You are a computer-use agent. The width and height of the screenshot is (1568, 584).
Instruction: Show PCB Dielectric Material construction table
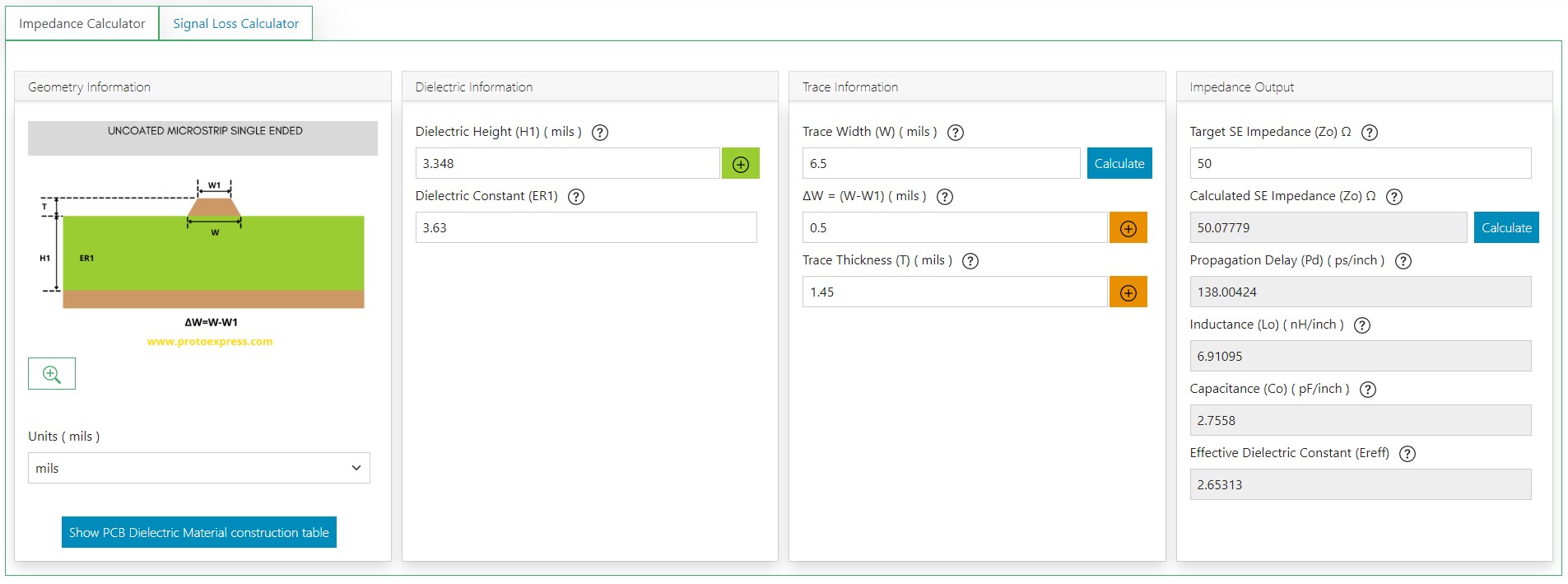pyautogui.click(x=199, y=533)
